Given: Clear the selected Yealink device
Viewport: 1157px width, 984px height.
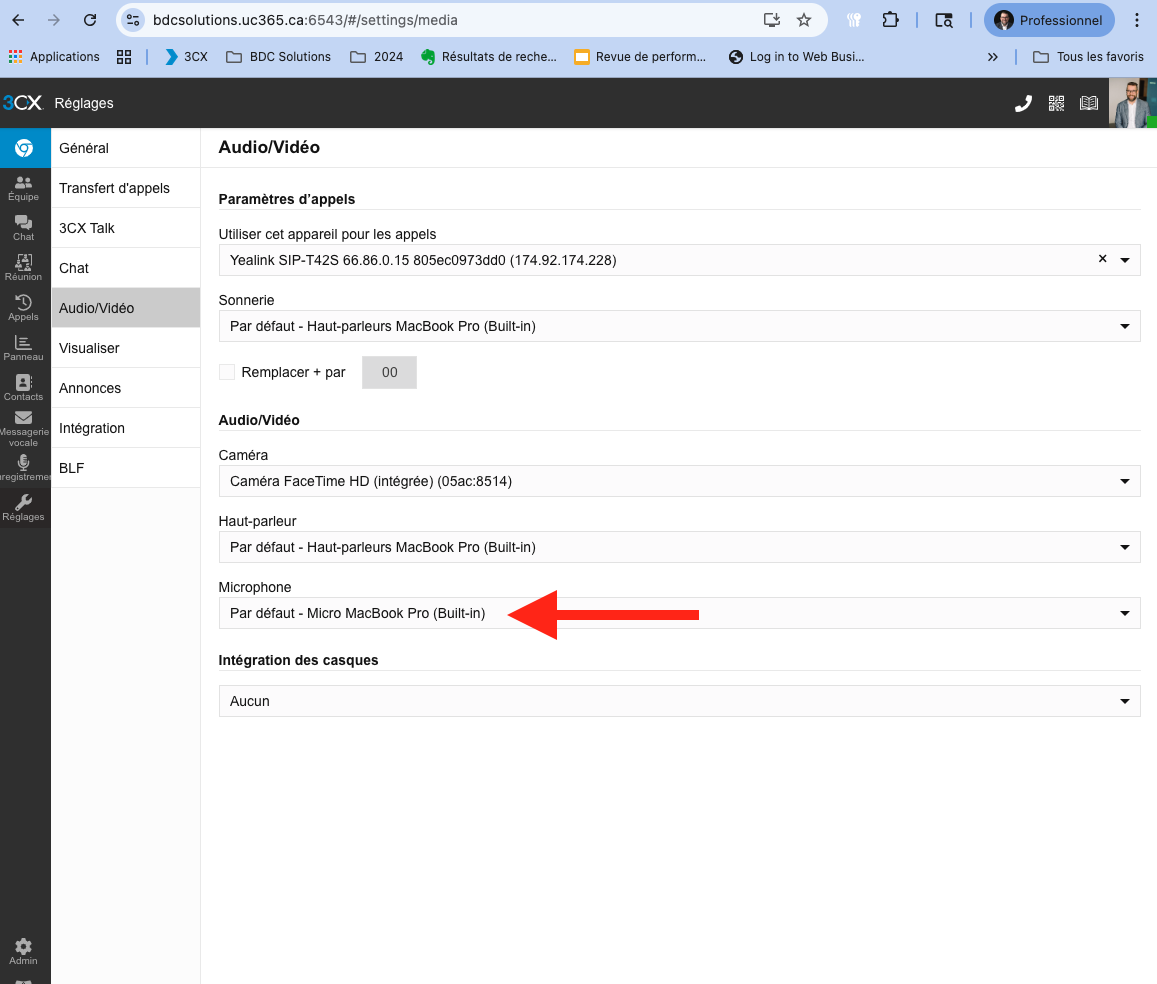Looking at the screenshot, I should pyautogui.click(x=1102, y=259).
